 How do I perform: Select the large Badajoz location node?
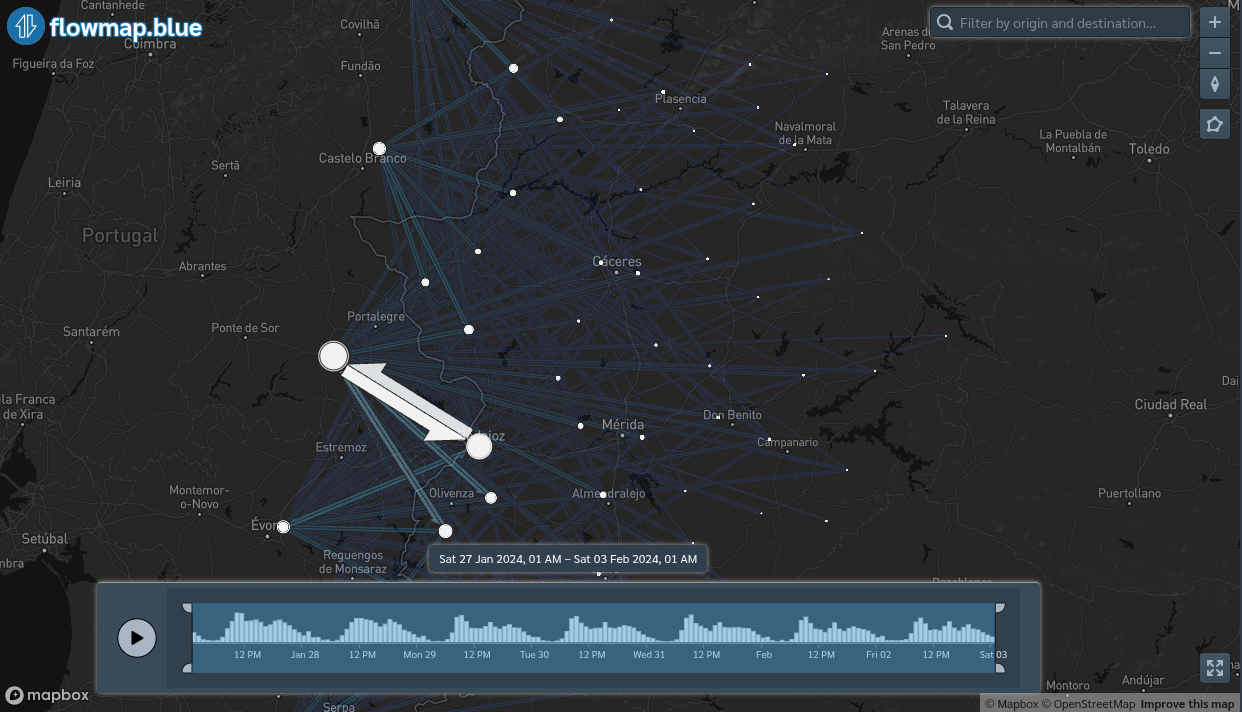point(479,446)
